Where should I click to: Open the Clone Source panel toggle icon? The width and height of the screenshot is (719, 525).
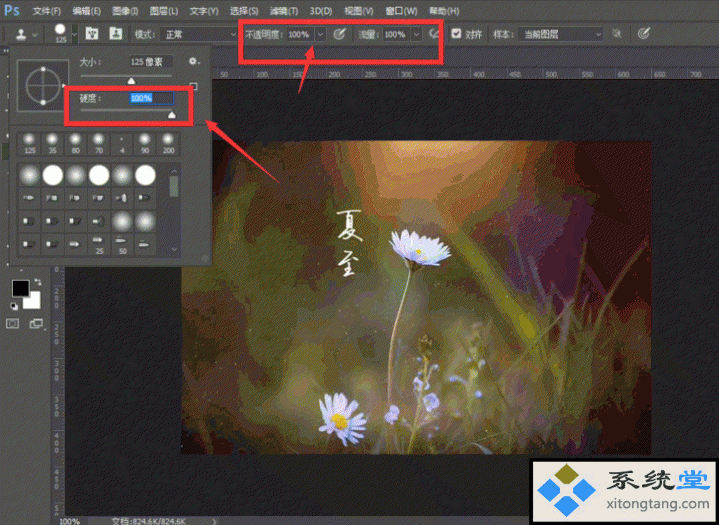(x=116, y=34)
